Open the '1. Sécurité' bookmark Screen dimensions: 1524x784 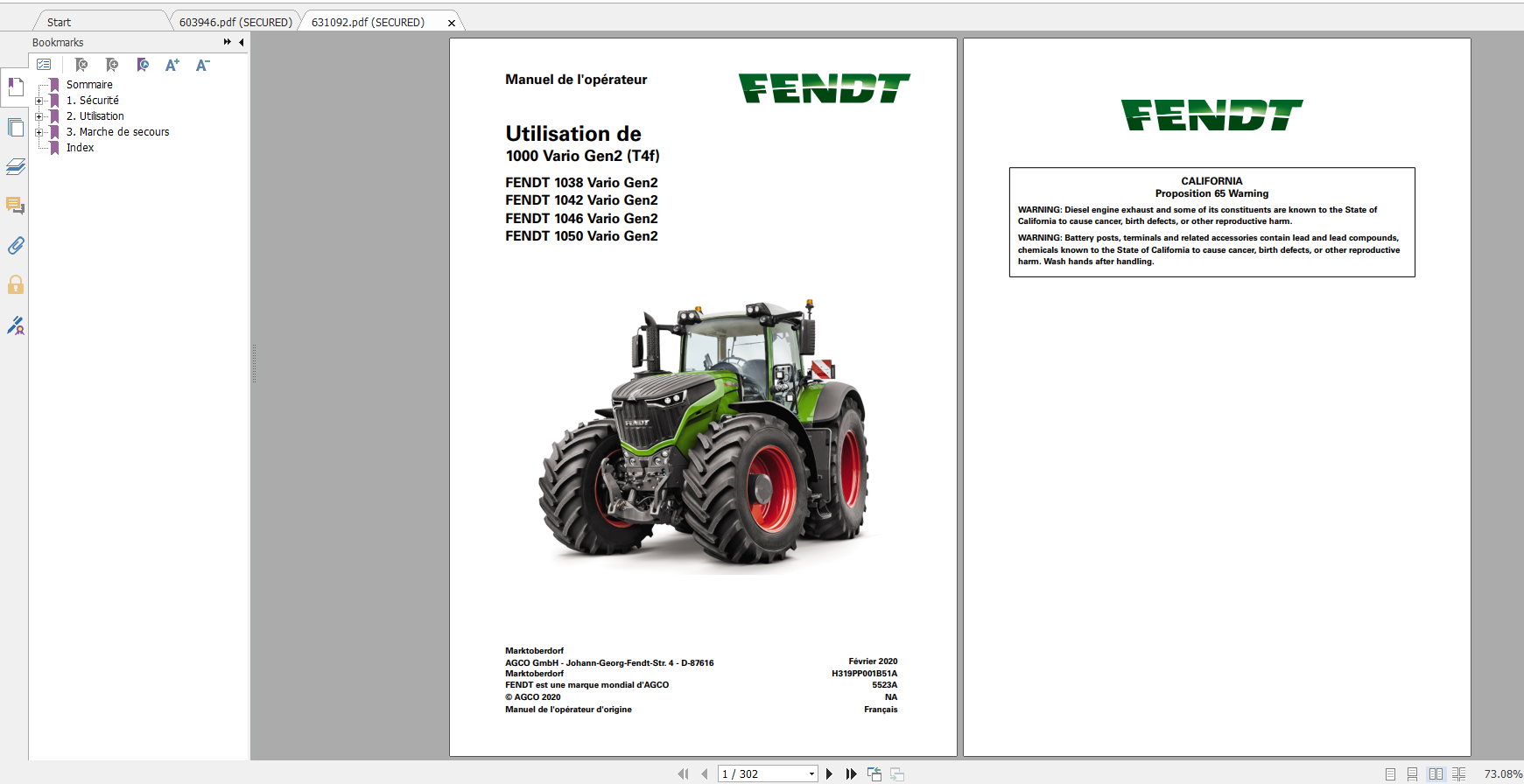tap(93, 101)
